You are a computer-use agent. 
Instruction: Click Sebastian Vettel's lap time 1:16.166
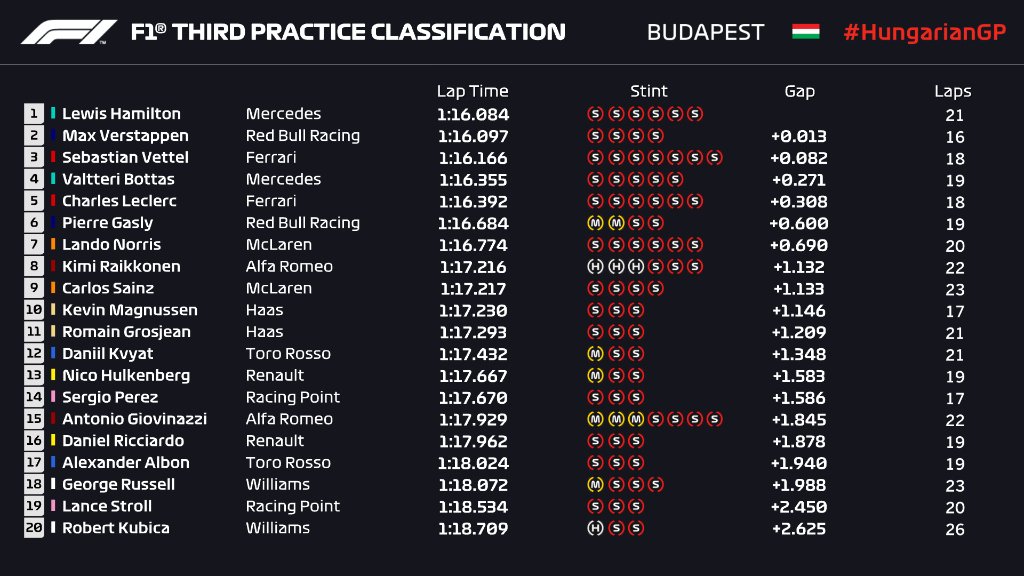472,158
